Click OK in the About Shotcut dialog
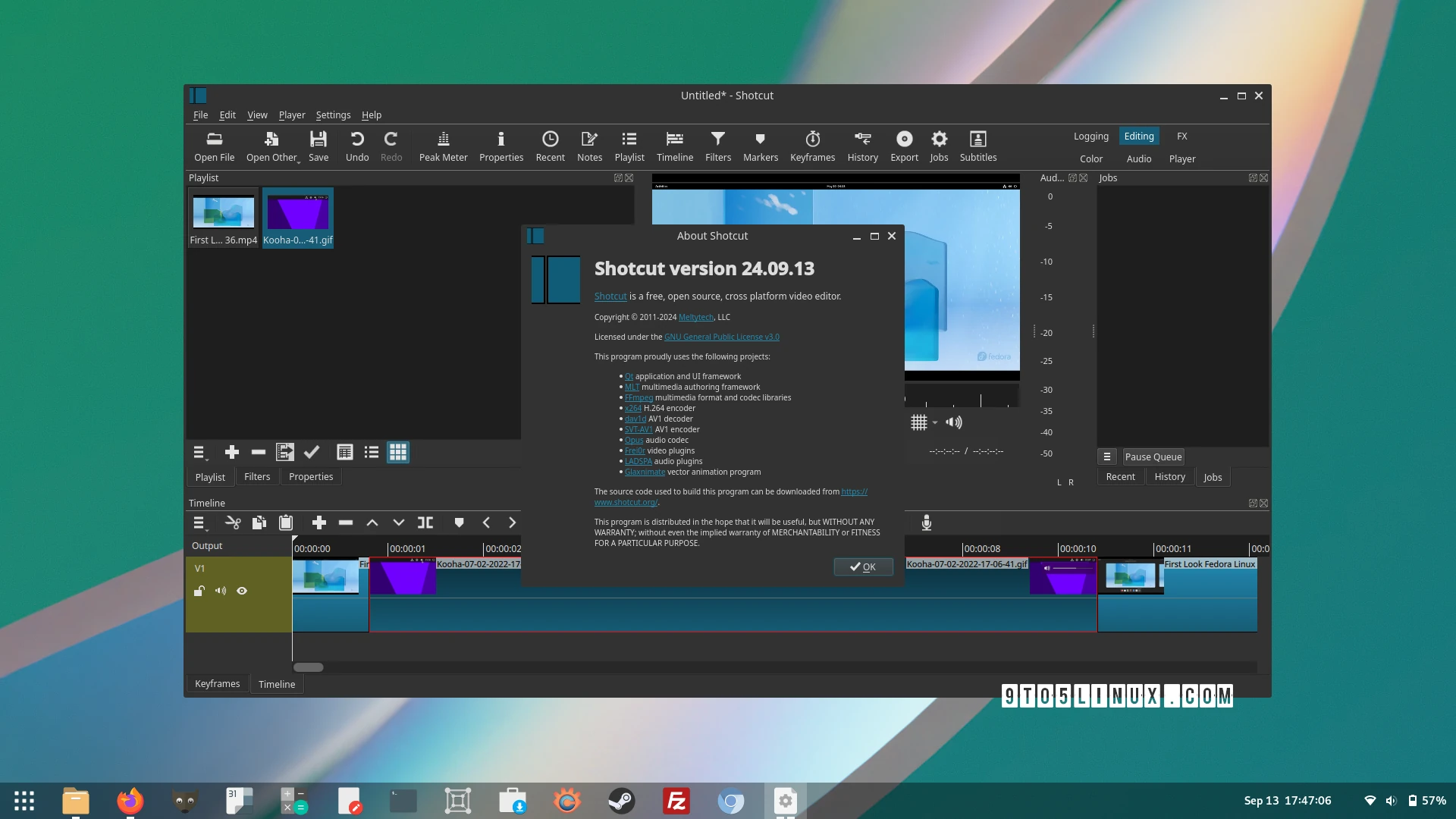 coord(863,566)
